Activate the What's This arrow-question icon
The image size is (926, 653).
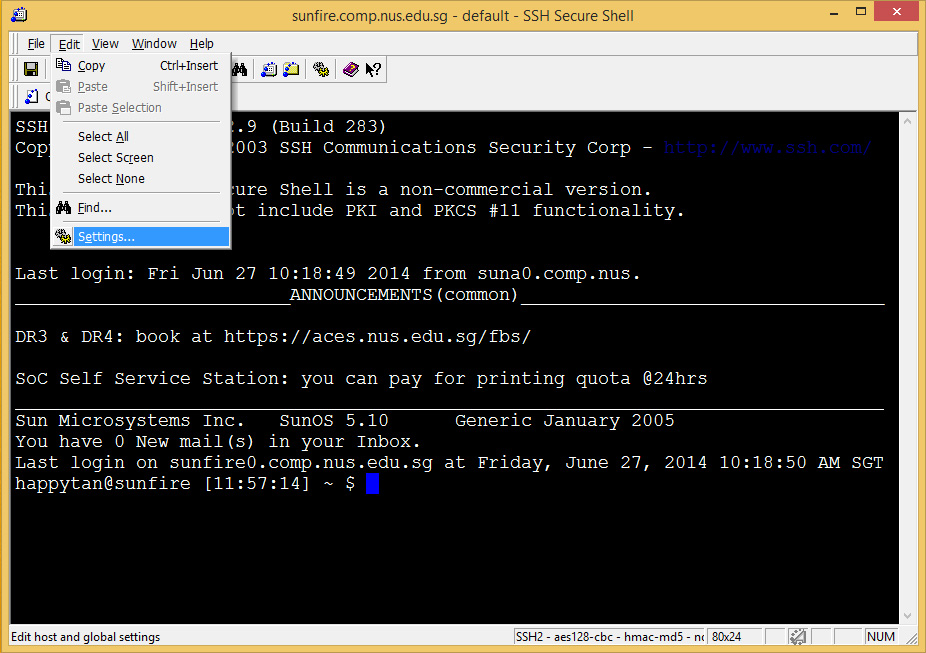tap(373, 70)
